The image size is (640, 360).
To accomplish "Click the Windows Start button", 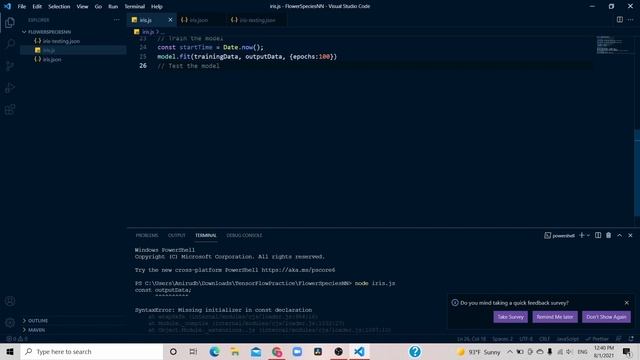I will [10, 351].
